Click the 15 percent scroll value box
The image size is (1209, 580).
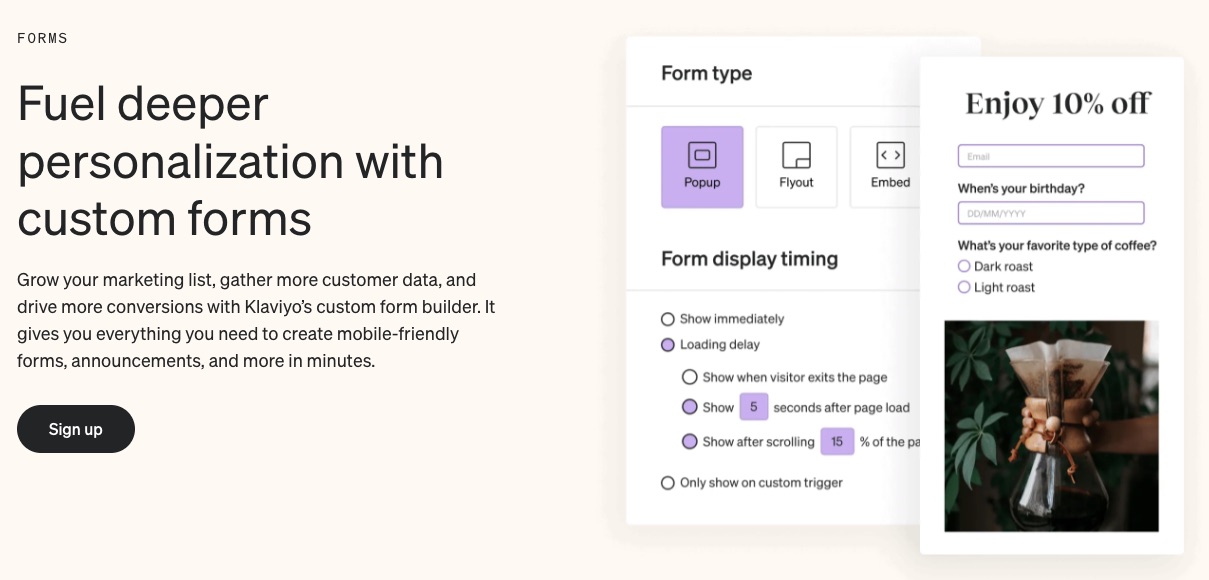(837, 441)
